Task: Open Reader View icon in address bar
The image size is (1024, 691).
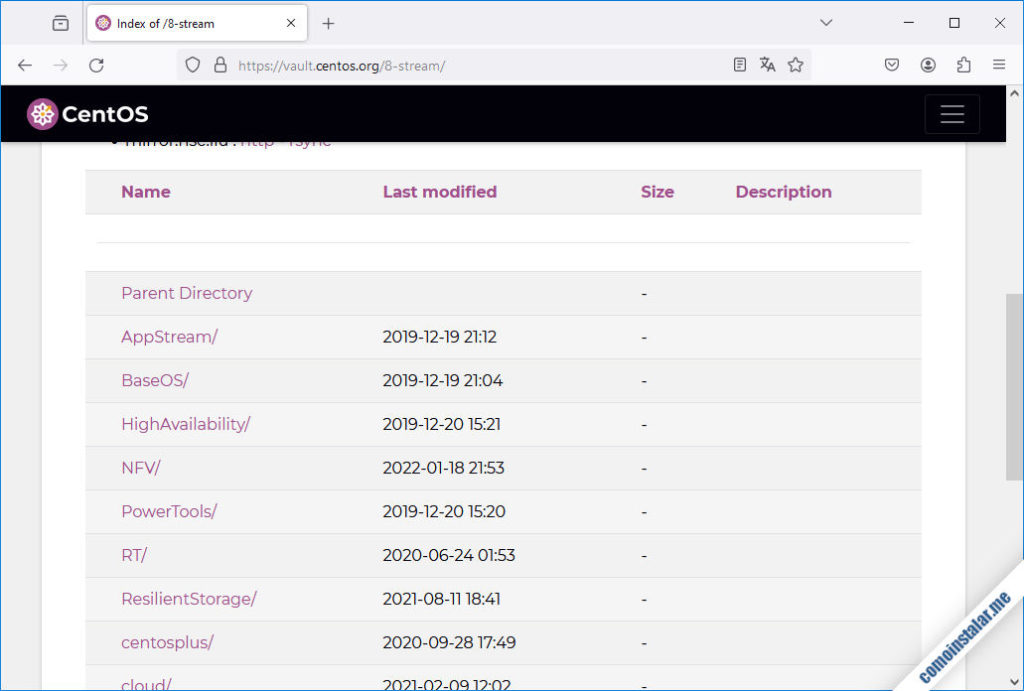Action: (x=740, y=65)
